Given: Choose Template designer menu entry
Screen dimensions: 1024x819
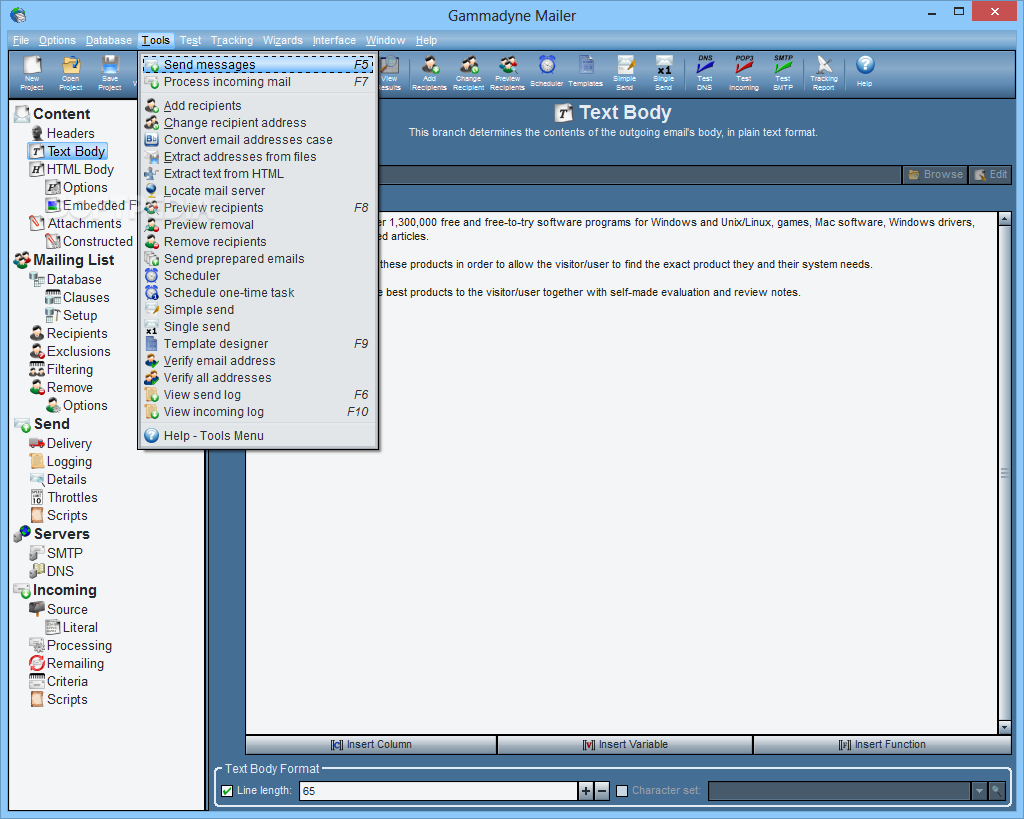Looking at the screenshot, I should 258,344.
